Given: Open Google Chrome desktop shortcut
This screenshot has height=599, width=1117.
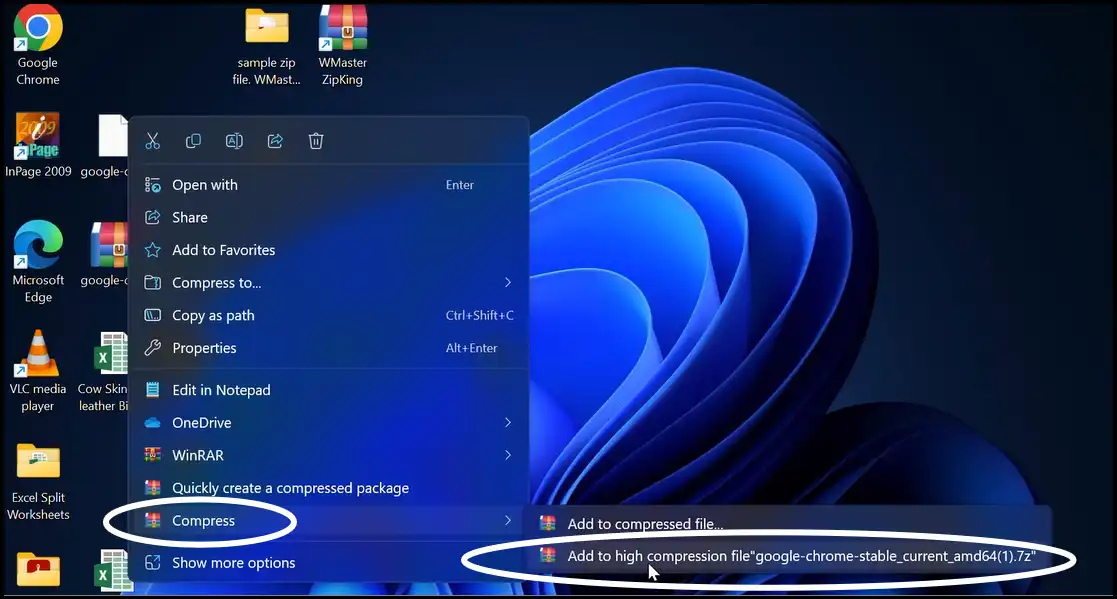Looking at the screenshot, I should (x=38, y=46).
